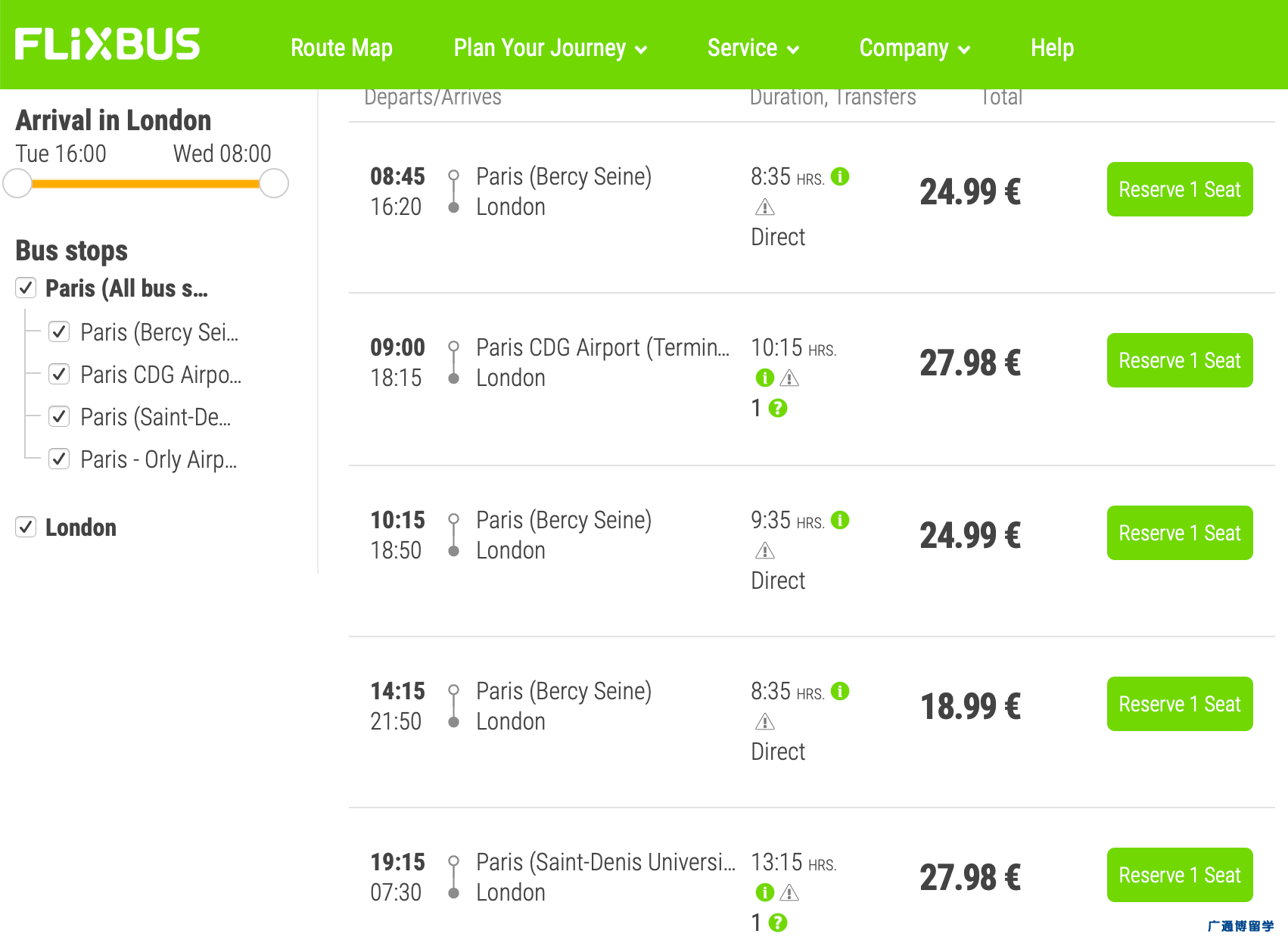Image resolution: width=1288 pixels, height=943 pixels.
Task: Uncheck Paris - Orly Airport stop
Action: [59, 459]
